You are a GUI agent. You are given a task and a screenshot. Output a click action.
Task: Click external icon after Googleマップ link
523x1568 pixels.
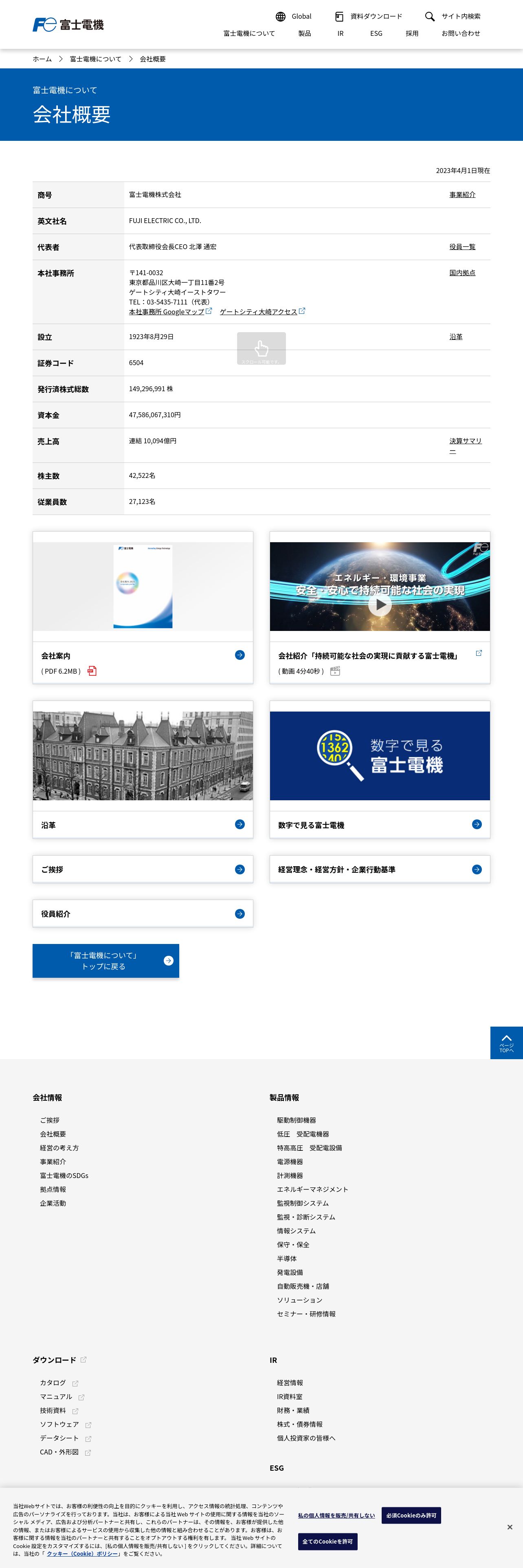point(209,311)
